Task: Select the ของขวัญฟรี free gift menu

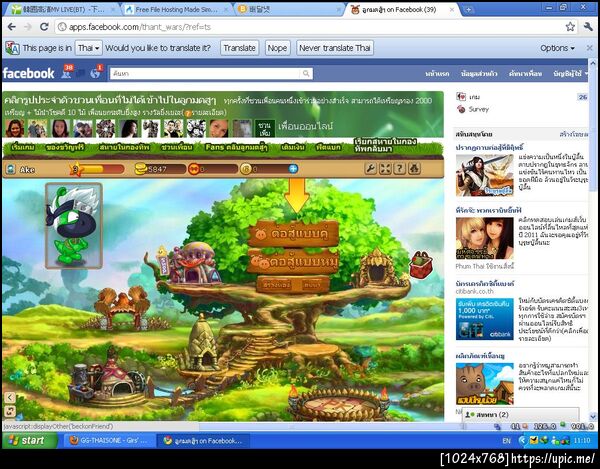Action: coord(65,147)
